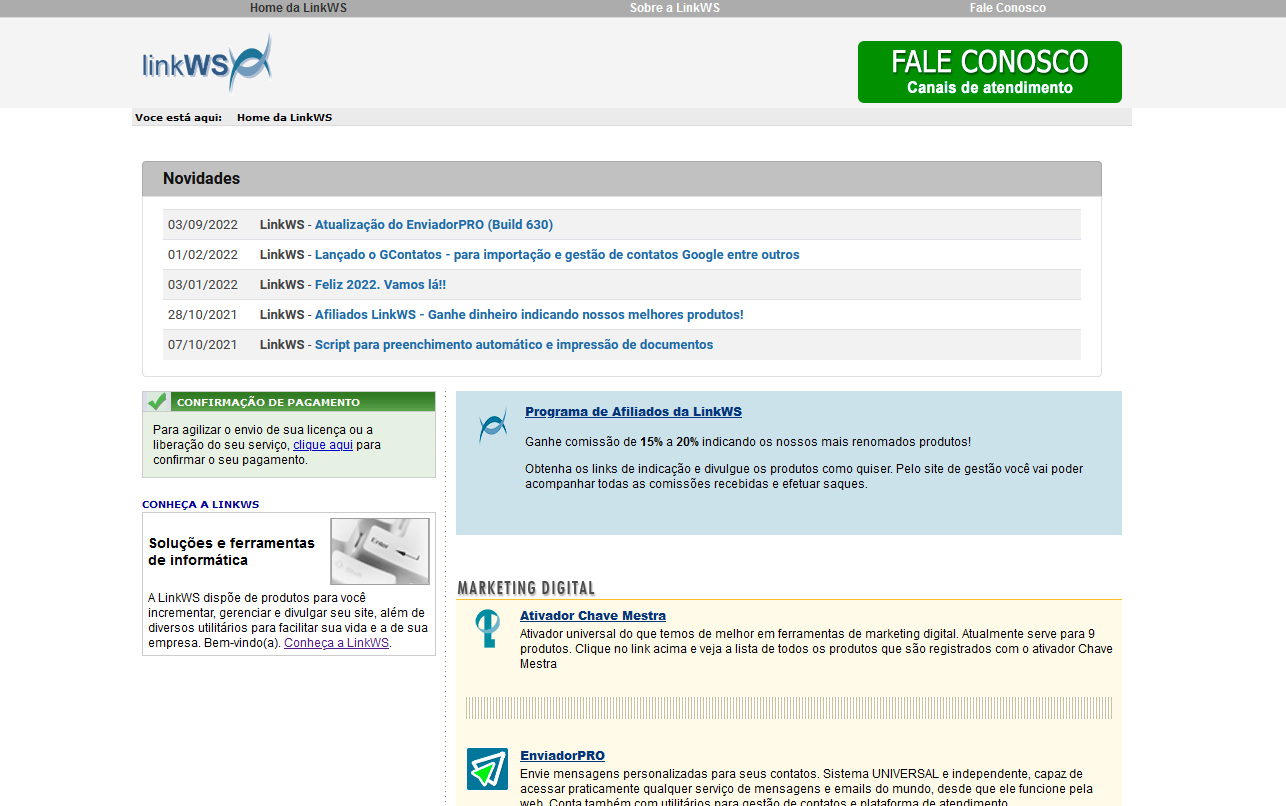Open Ativador Chave Mestra product link
The height and width of the screenshot is (806, 1286).
pos(593,616)
